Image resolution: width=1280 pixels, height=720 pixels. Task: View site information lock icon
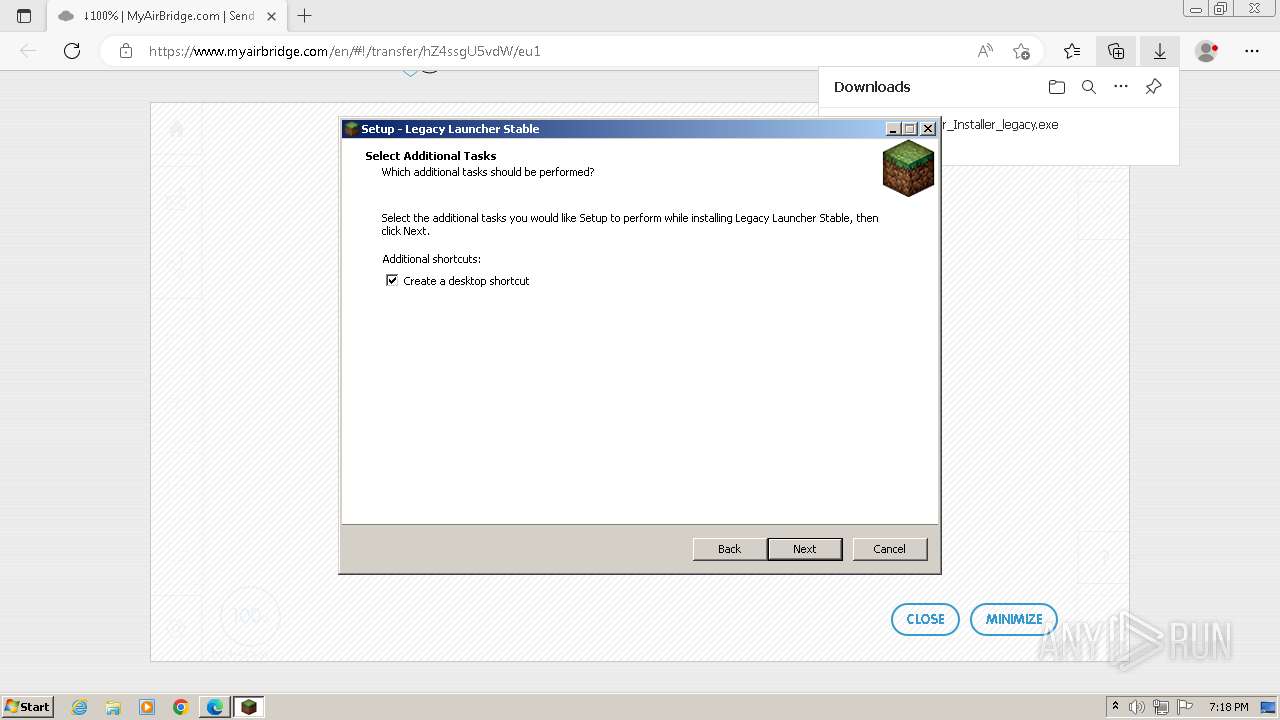pyautogui.click(x=126, y=51)
